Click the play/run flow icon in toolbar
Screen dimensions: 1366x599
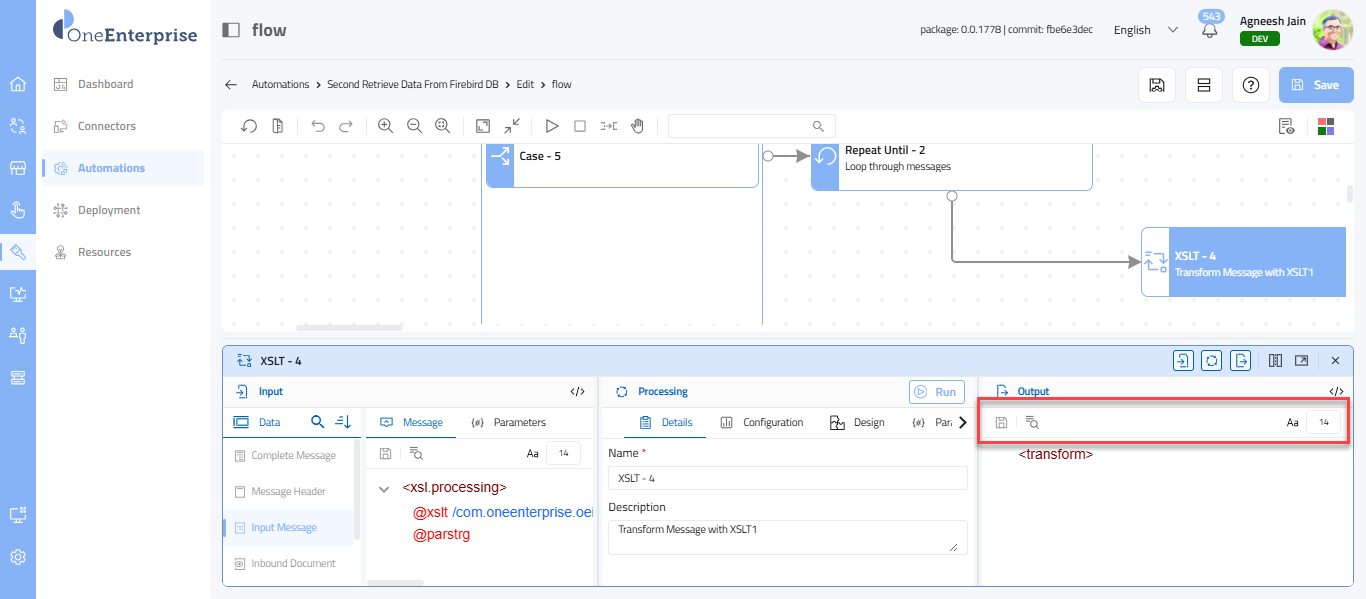(x=551, y=126)
